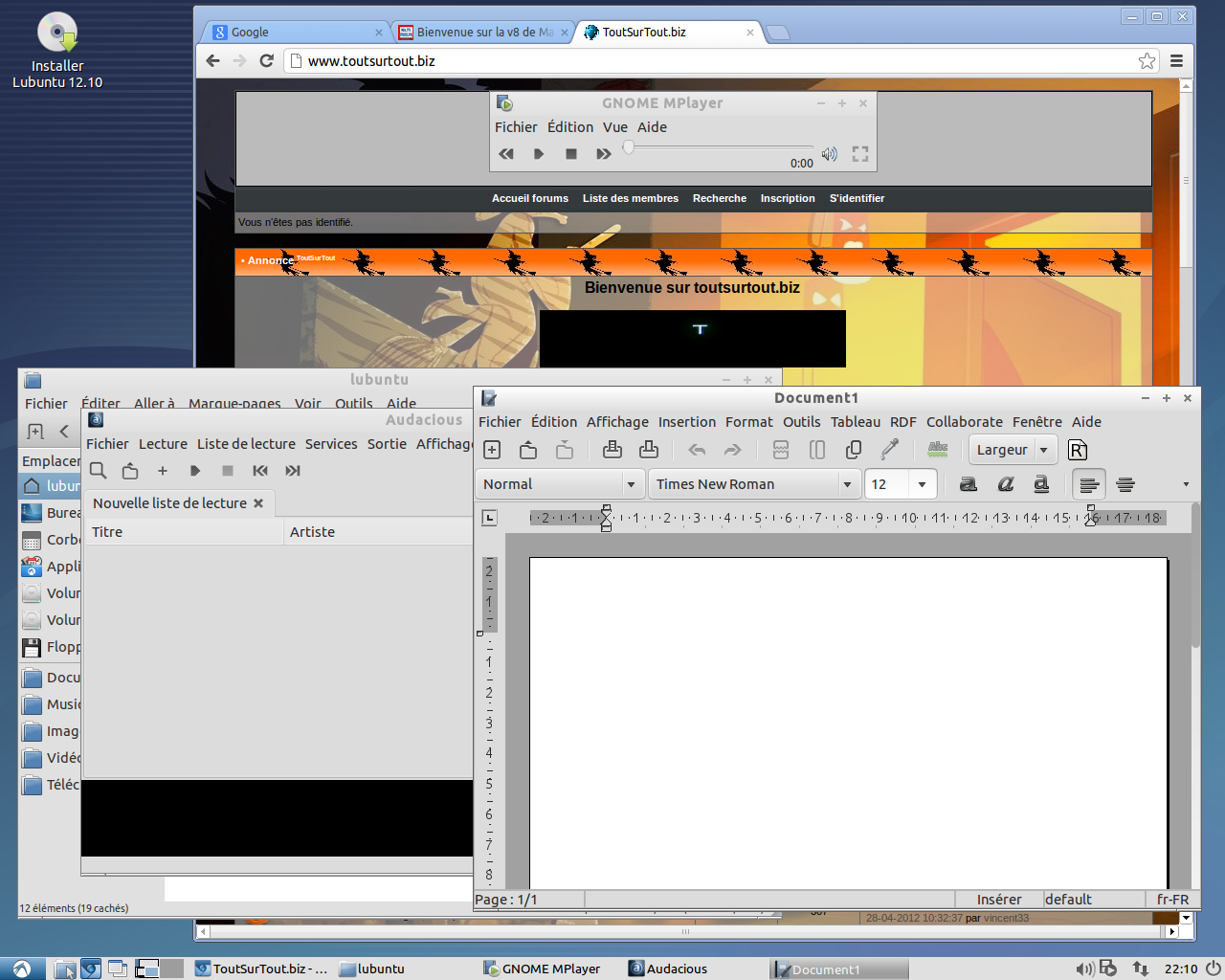Select AbiWord format painter eyedropper
1225x980 pixels.
890,449
